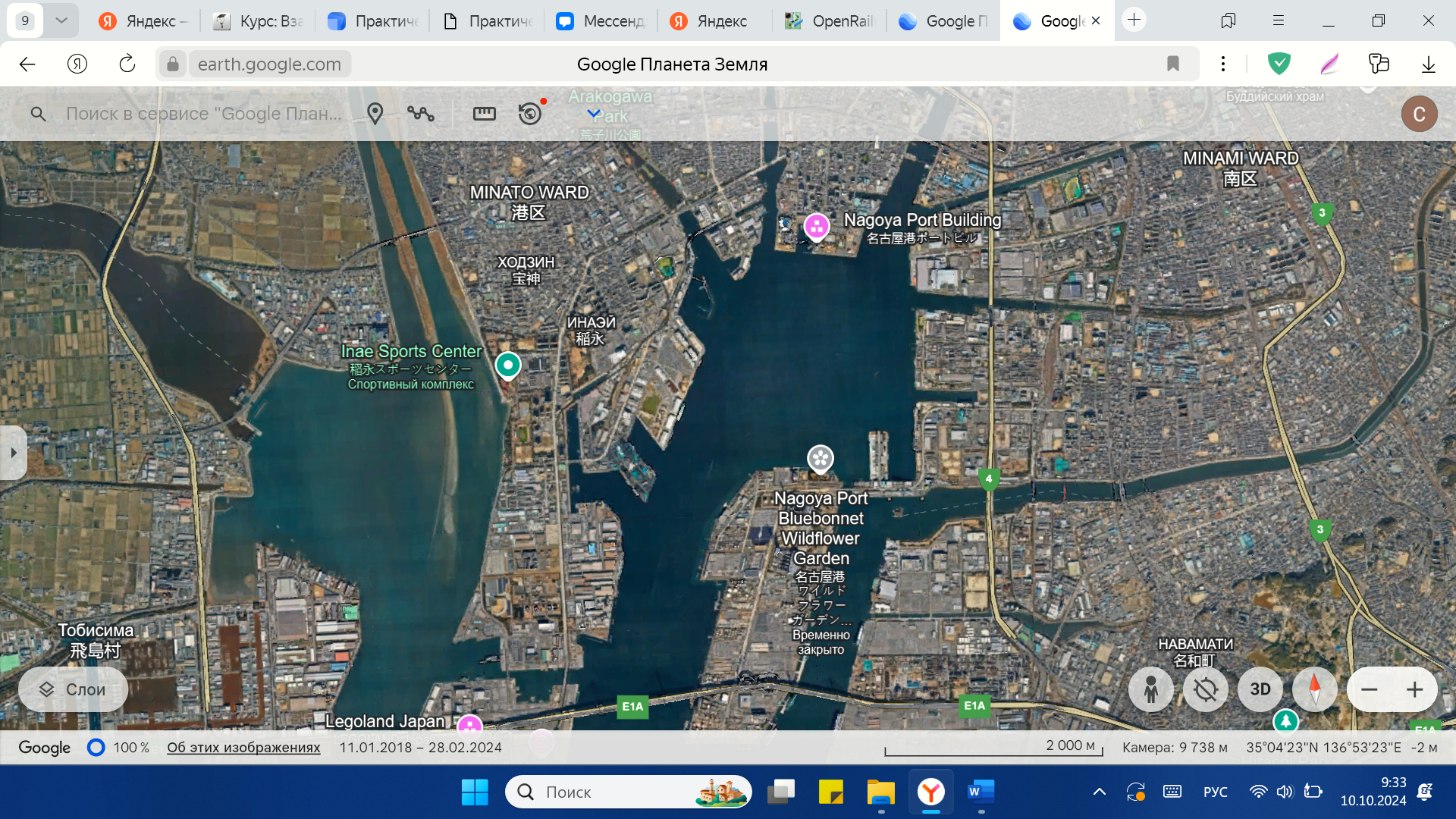Click the Inae Sports Center label
Screen dimensions: 1456x819
pyautogui.click(x=411, y=352)
